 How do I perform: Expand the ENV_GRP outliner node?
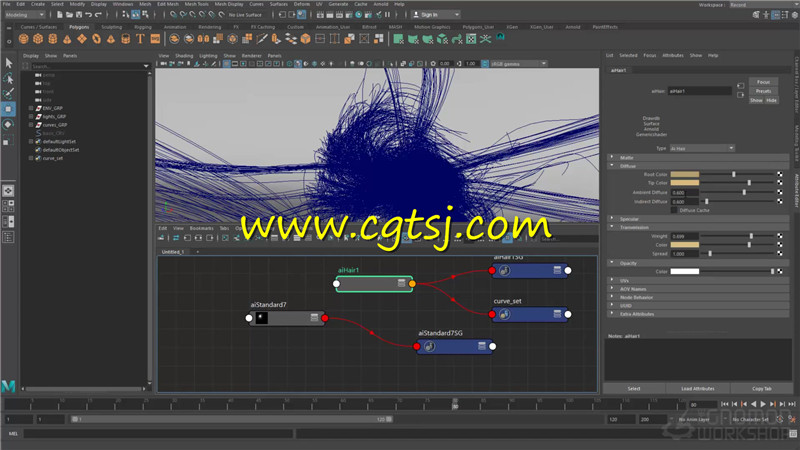coord(31,108)
